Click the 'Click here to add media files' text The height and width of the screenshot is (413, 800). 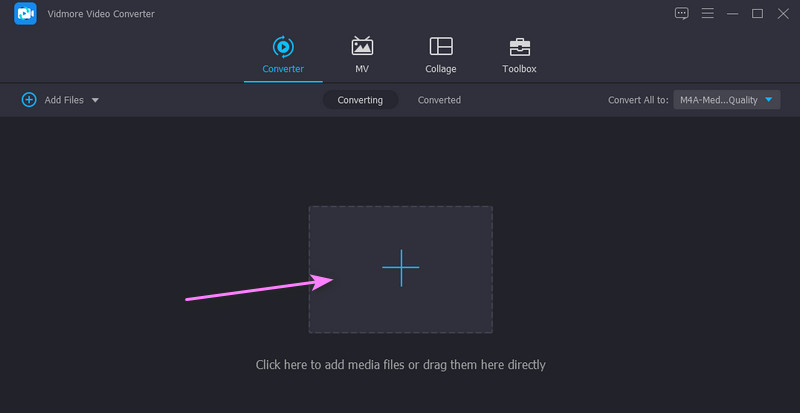click(x=400, y=365)
